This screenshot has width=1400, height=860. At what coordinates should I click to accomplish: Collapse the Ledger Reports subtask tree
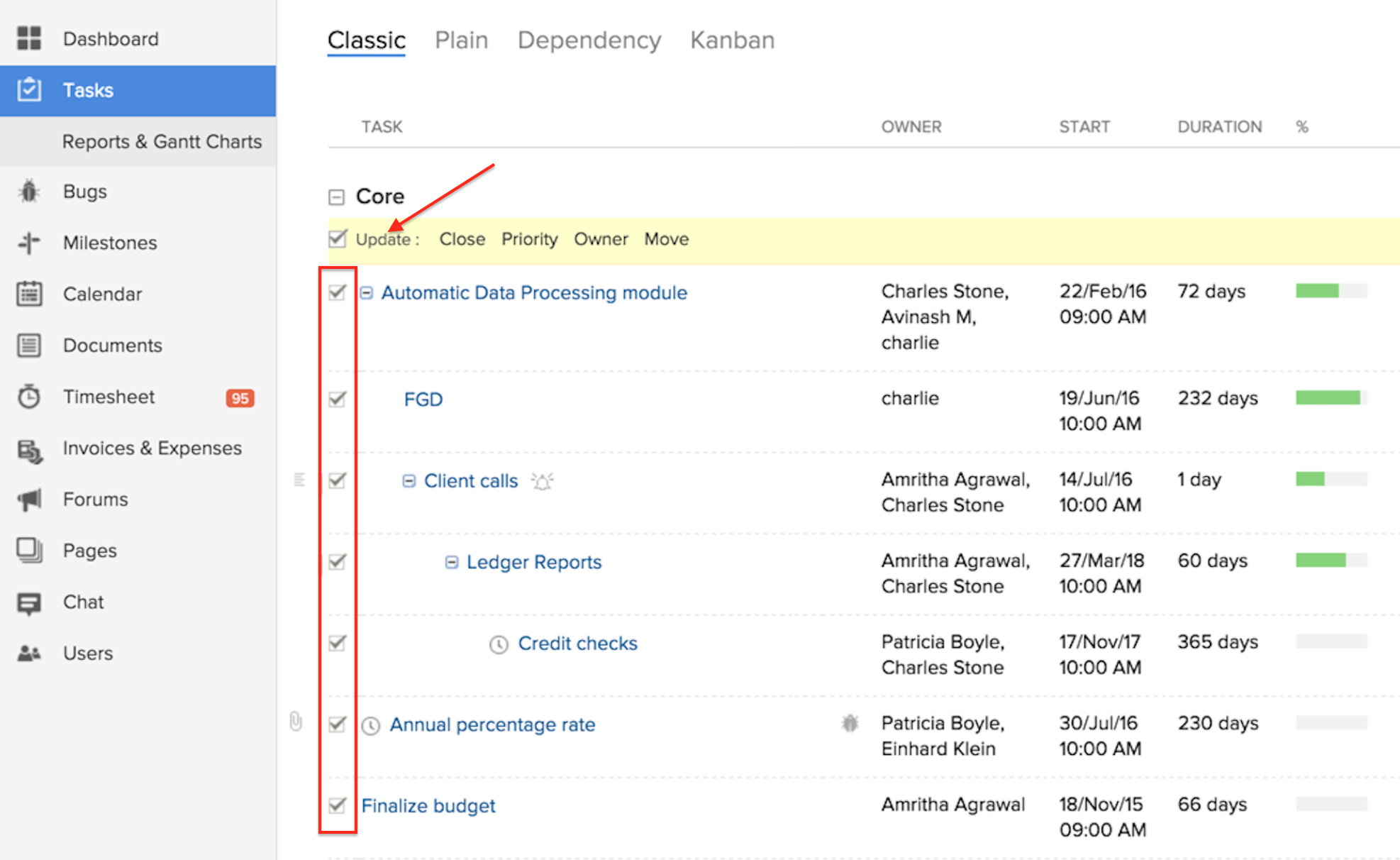tap(451, 562)
